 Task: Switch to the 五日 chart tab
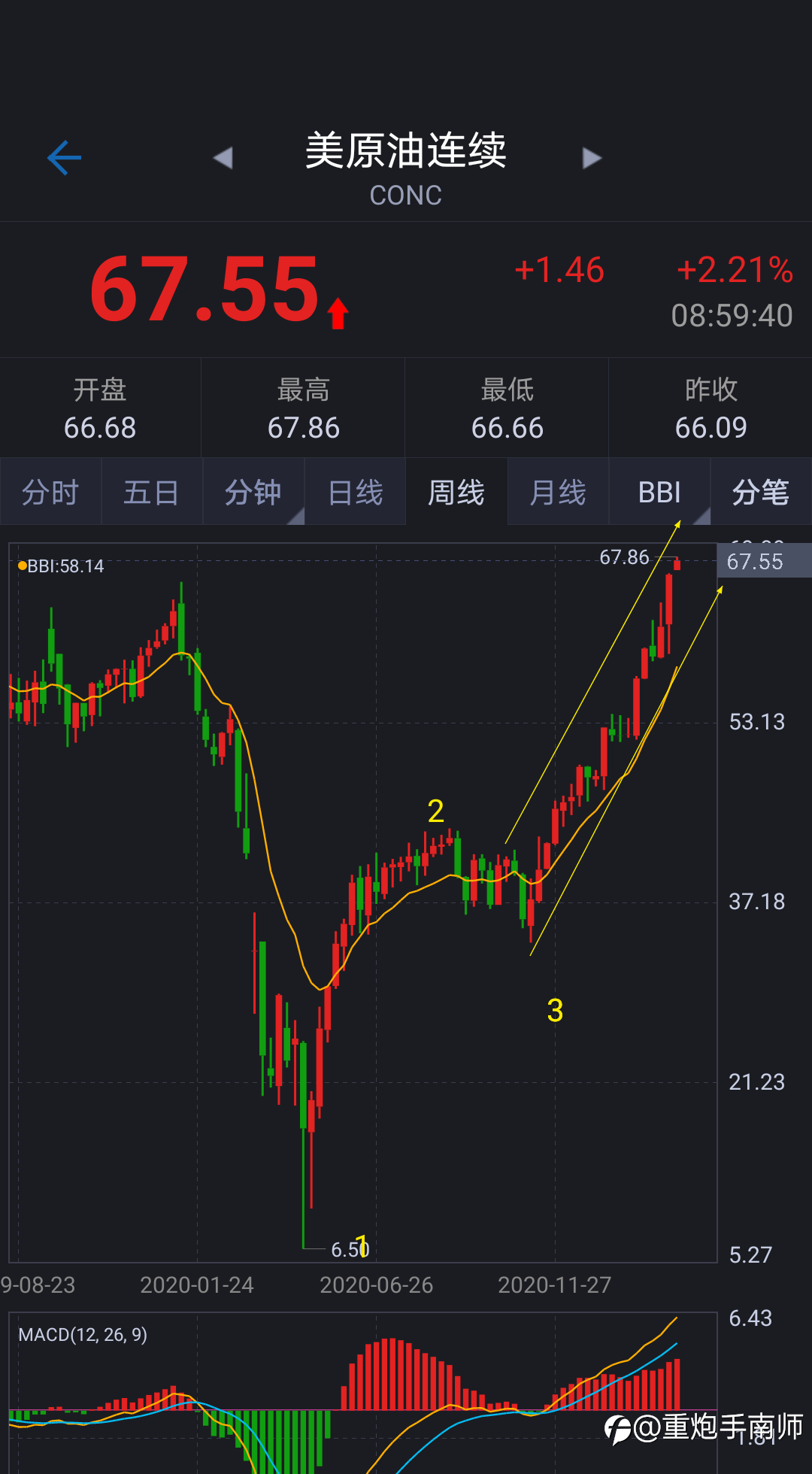(152, 493)
